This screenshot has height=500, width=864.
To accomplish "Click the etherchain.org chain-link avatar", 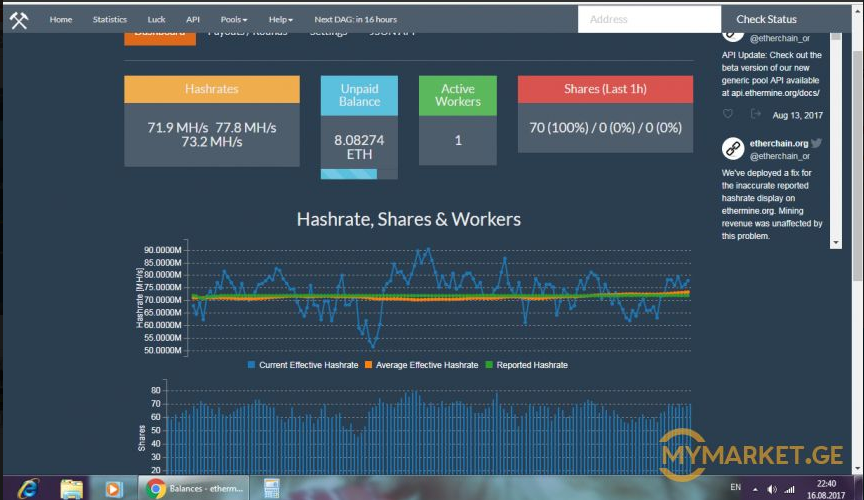I will tap(733, 149).
